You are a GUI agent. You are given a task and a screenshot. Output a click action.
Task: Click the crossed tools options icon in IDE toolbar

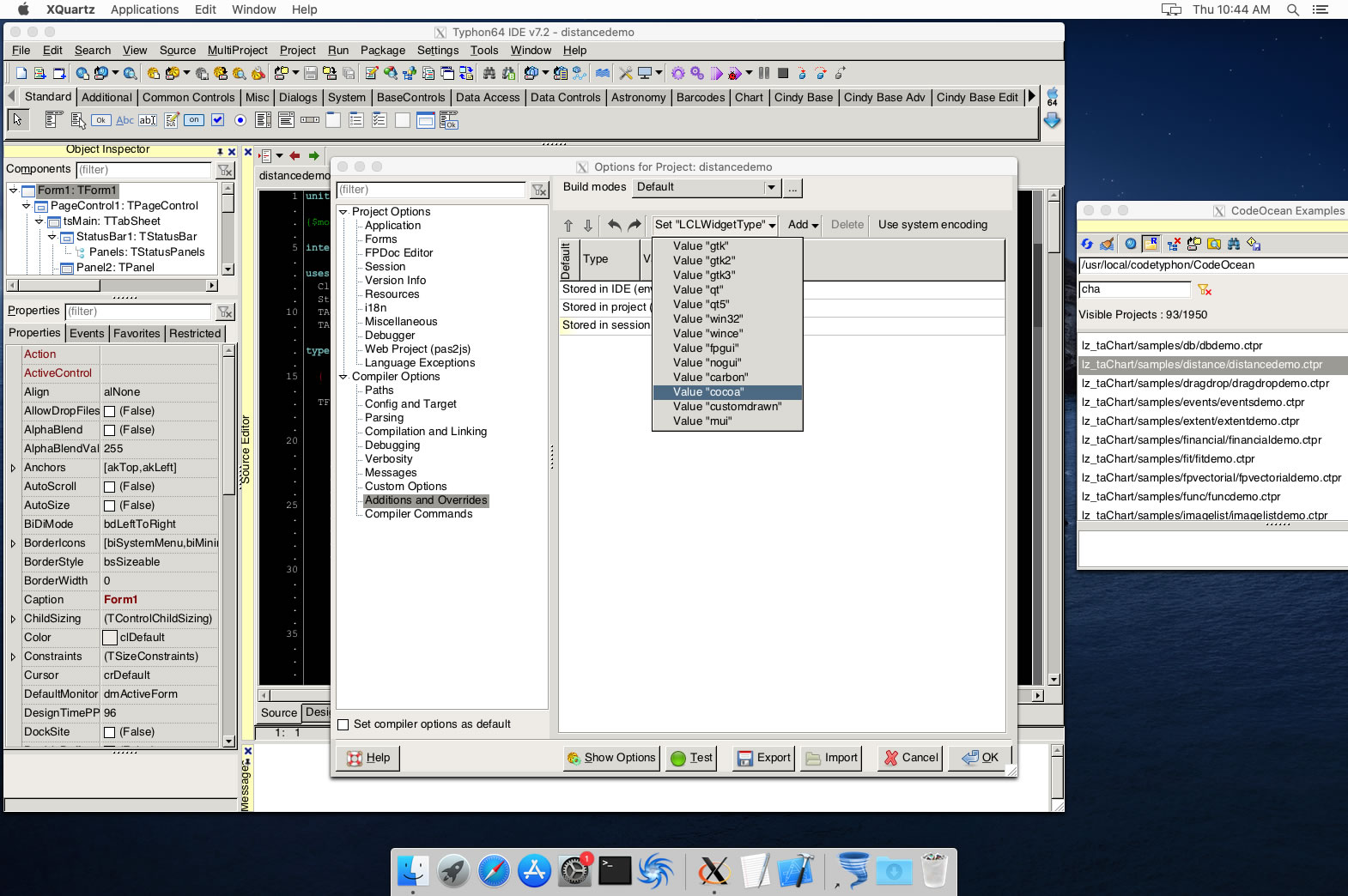coord(626,74)
